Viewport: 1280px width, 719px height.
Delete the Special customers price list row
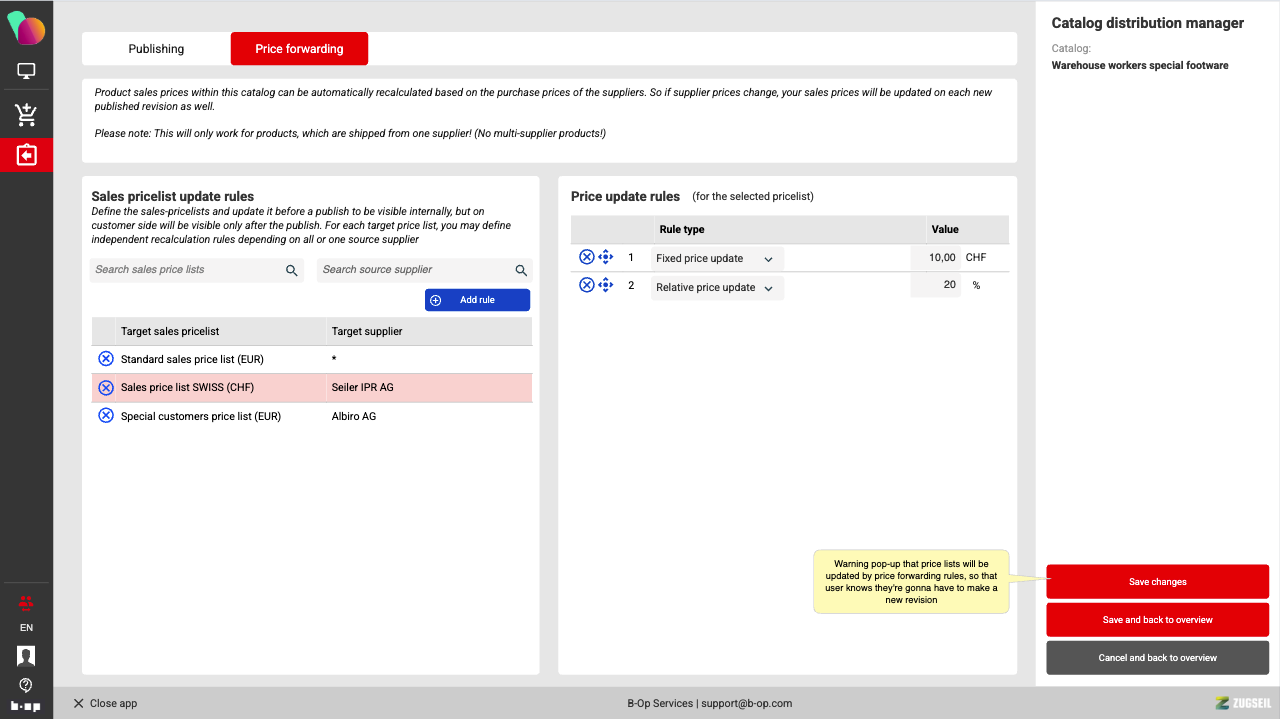click(106, 416)
